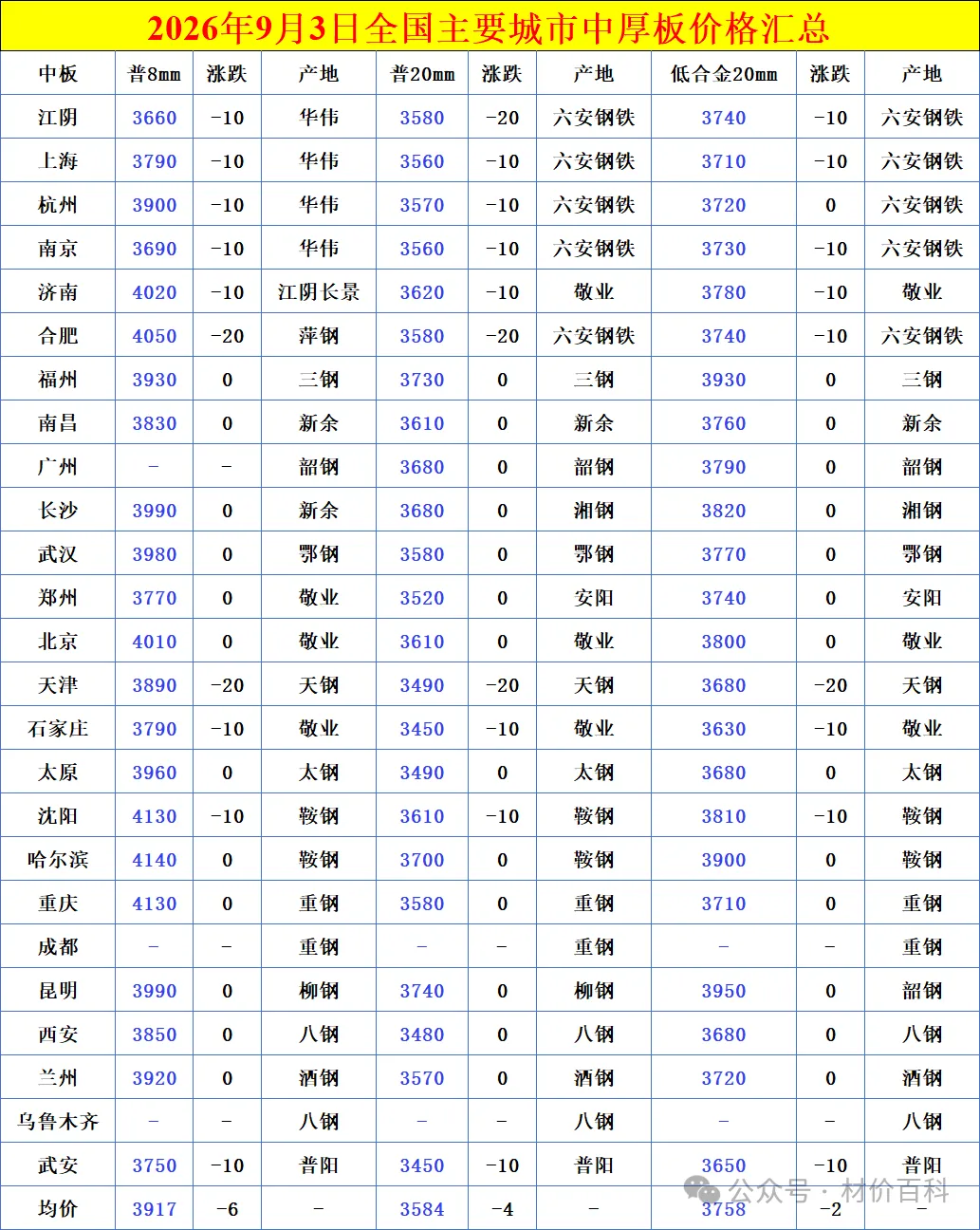This screenshot has width=980, height=1230.
Task: Click the city name 郑州
Action: click(x=58, y=598)
